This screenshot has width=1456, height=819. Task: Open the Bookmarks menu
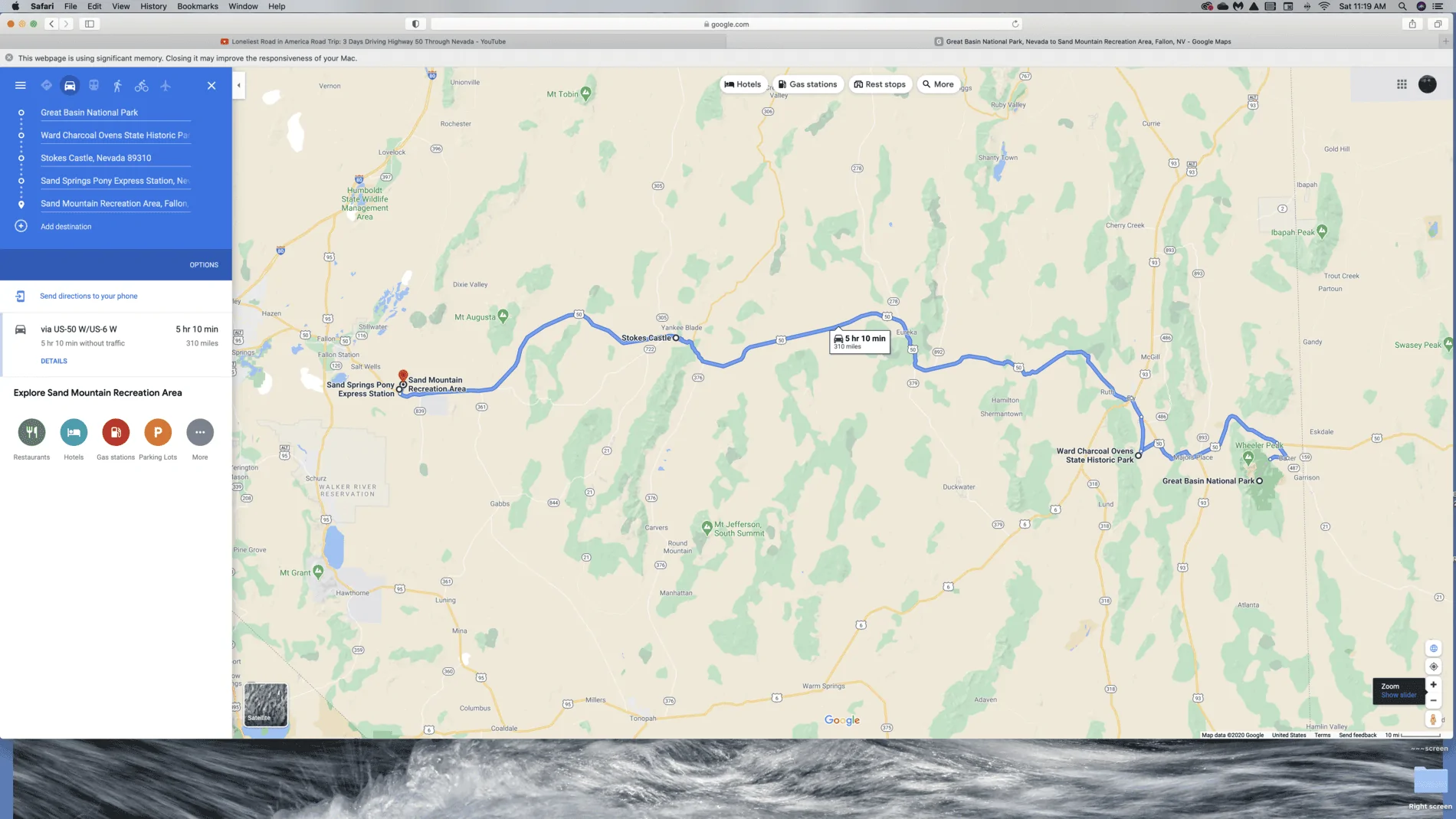(198, 6)
